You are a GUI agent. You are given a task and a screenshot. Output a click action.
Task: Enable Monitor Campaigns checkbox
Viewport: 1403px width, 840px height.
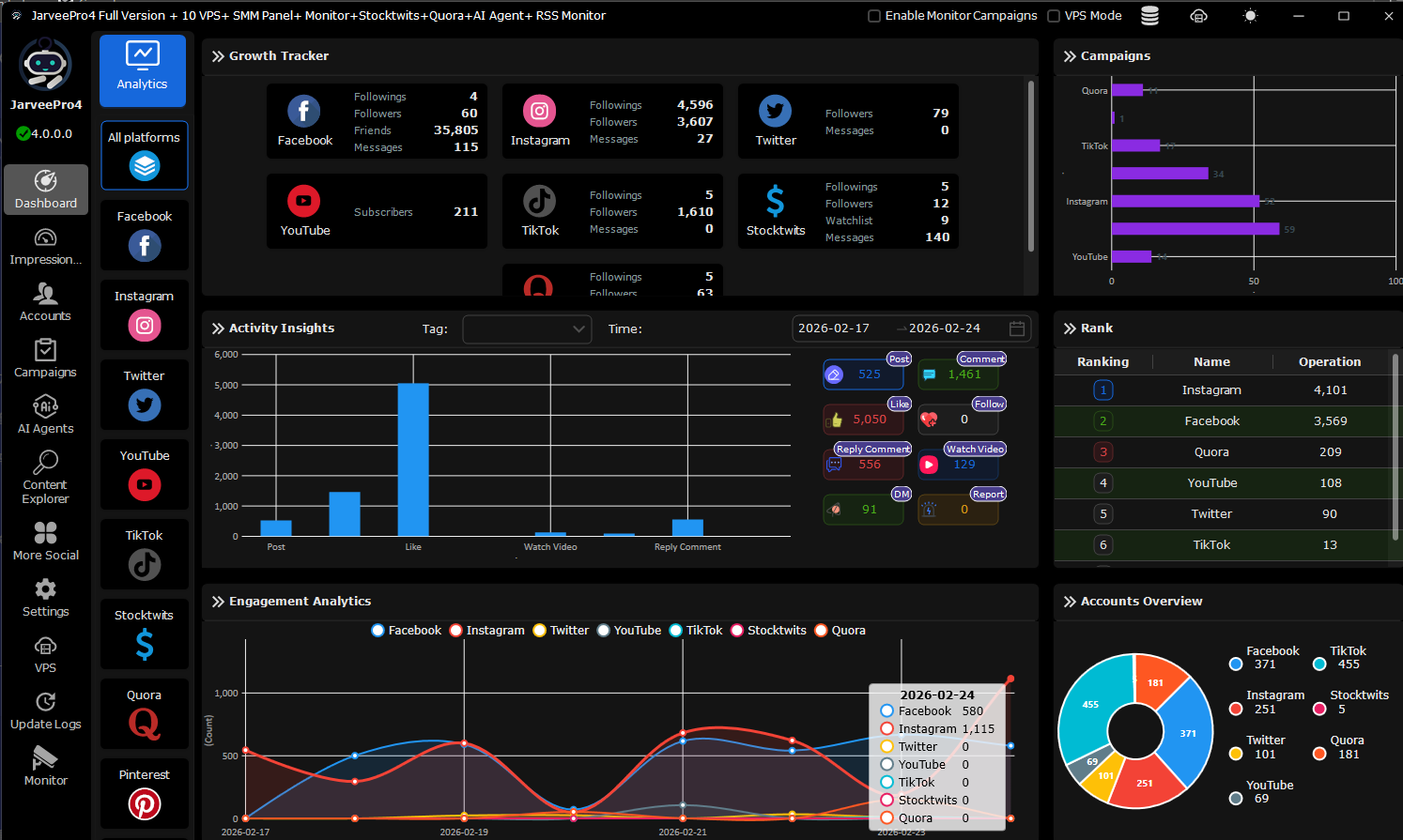coord(874,16)
